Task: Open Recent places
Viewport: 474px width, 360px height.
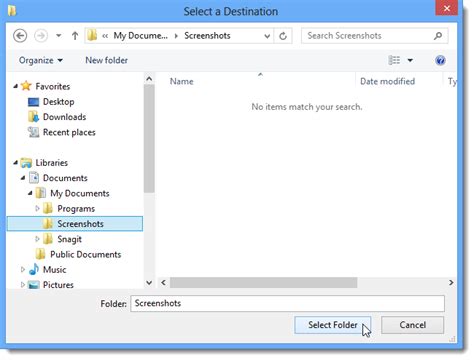Action: pos(69,132)
